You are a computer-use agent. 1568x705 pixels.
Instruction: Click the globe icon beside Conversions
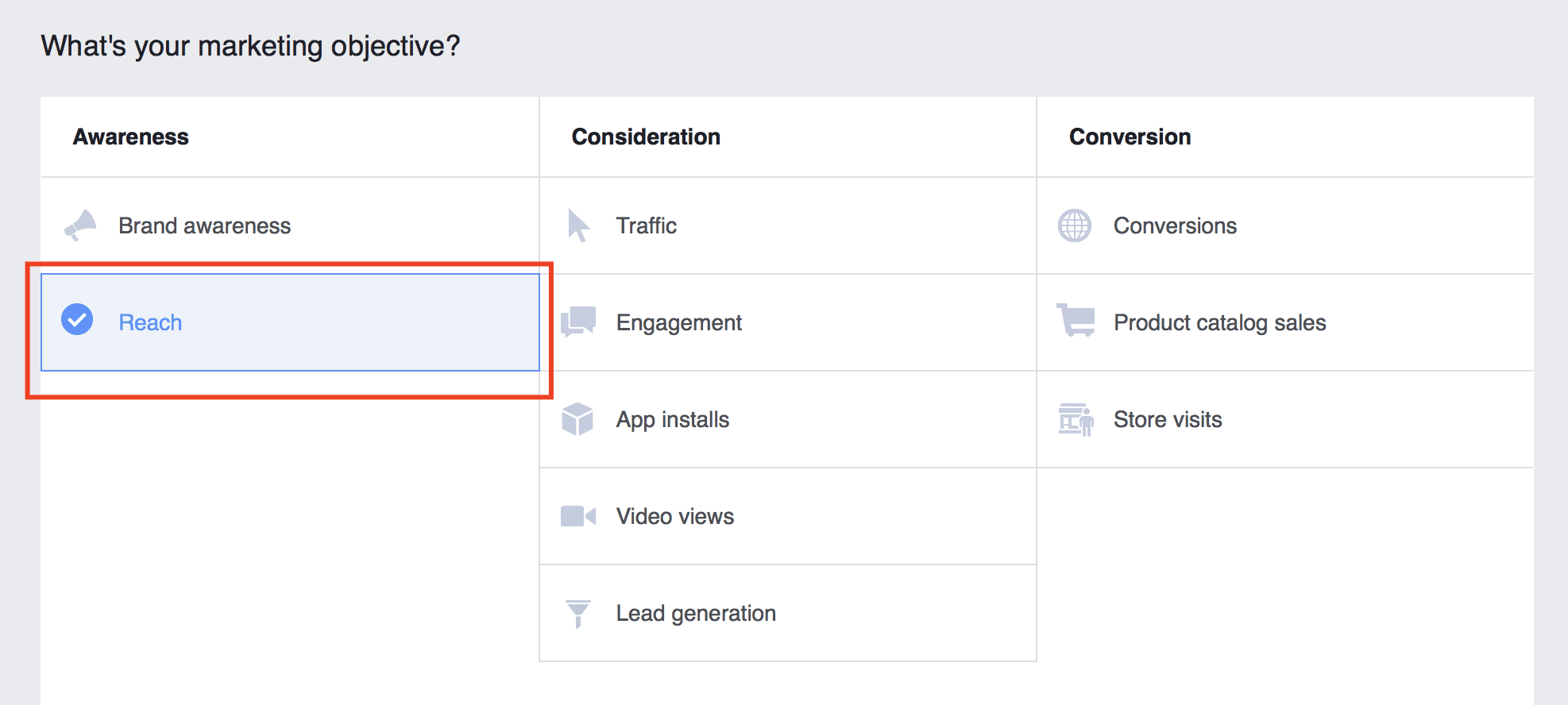click(x=1075, y=225)
